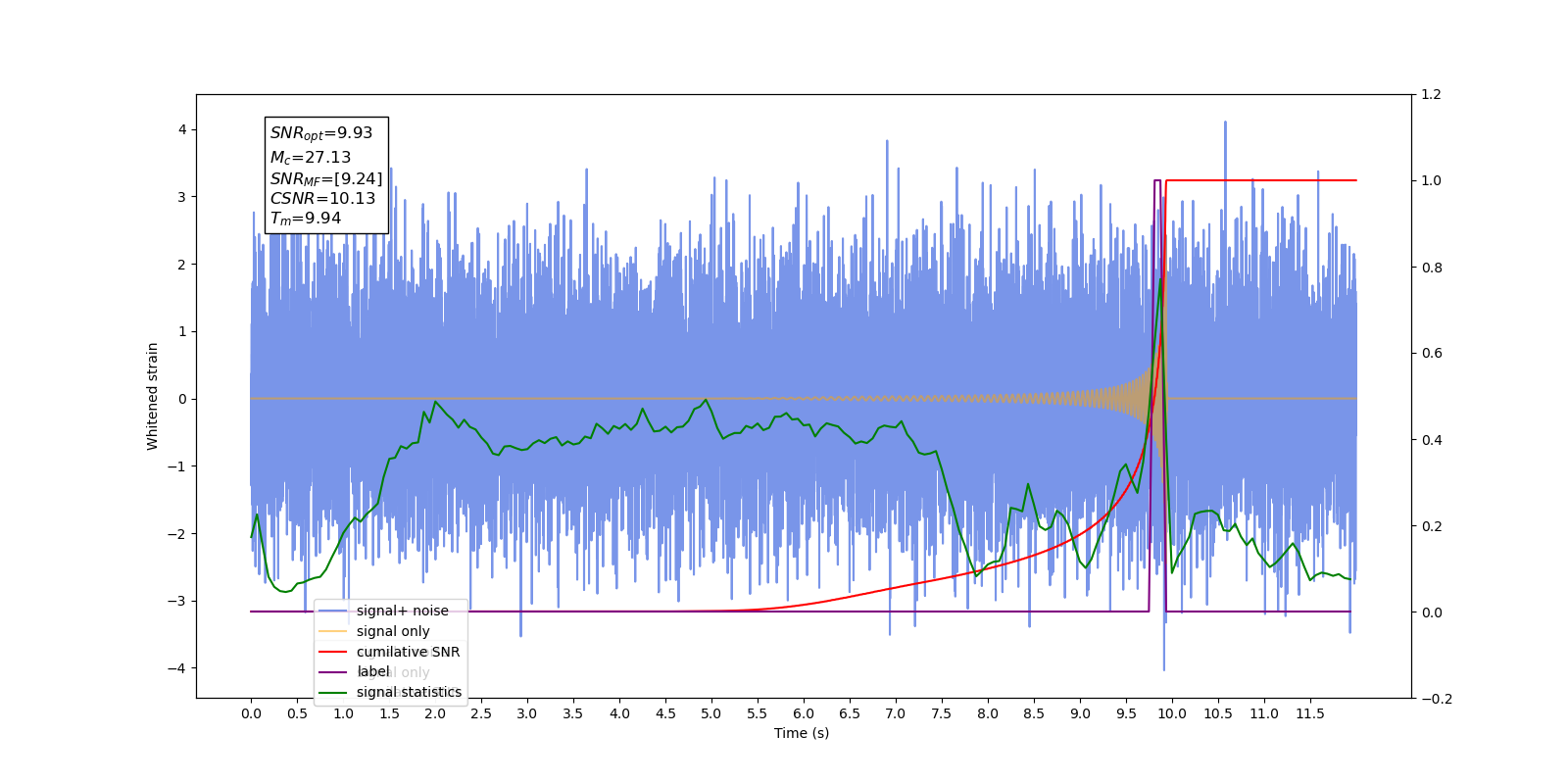1568x784 pixels.
Task: Click the 'Time (s)' x-axis label
Action: click(x=802, y=733)
